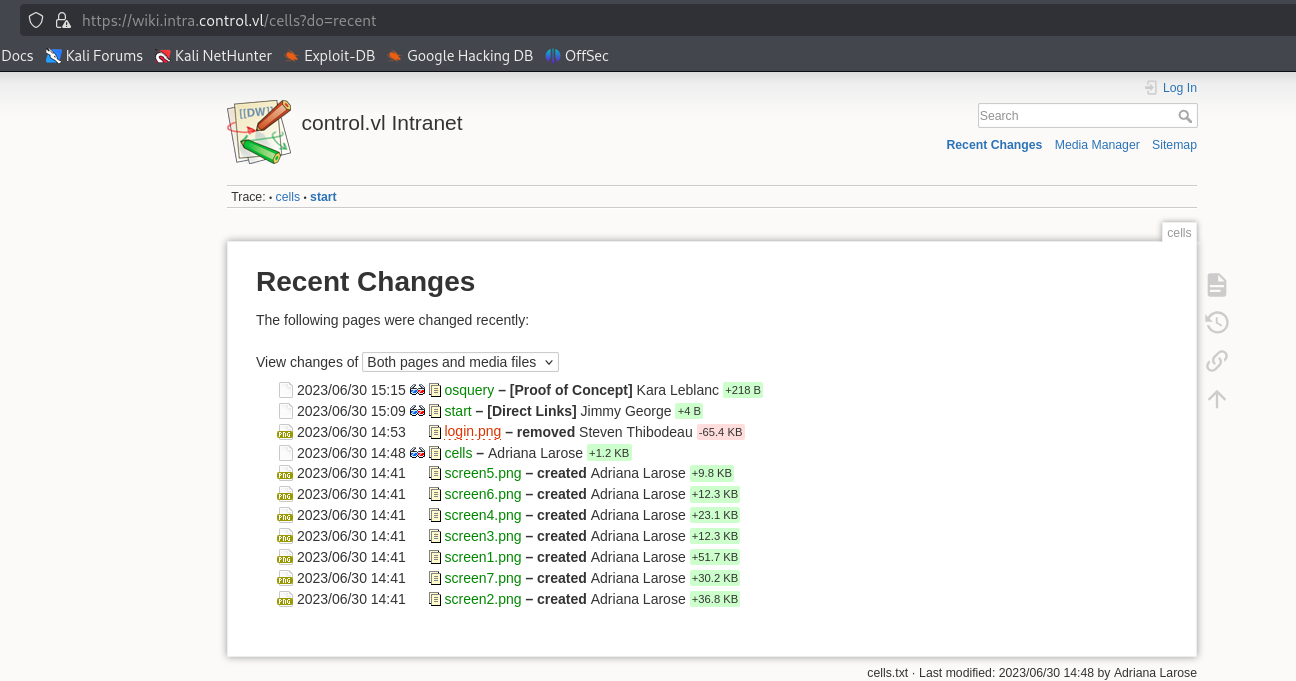The image size is (1296, 681).
Task: Click the Backlinks chain icon
Action: click(x=1216, y=361)
